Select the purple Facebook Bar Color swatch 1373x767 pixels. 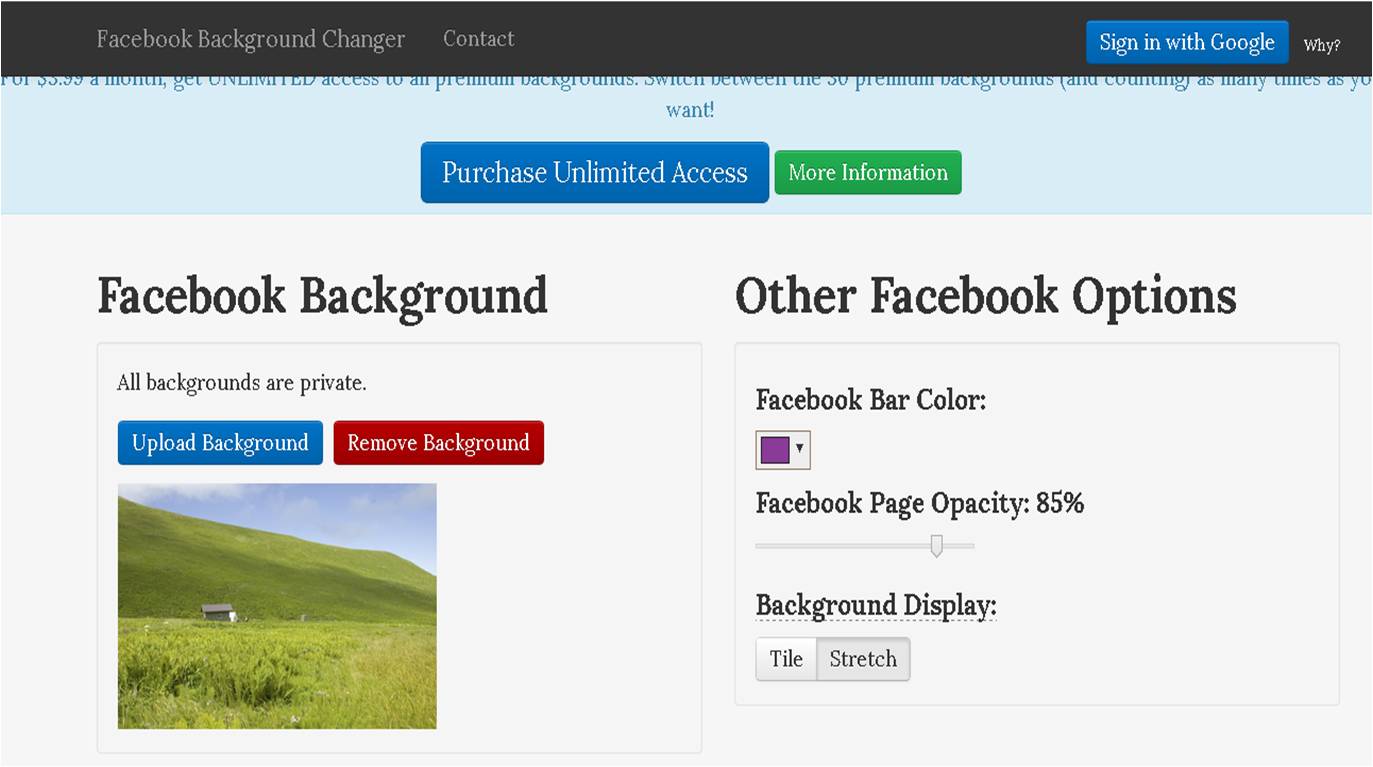(776, 449)
